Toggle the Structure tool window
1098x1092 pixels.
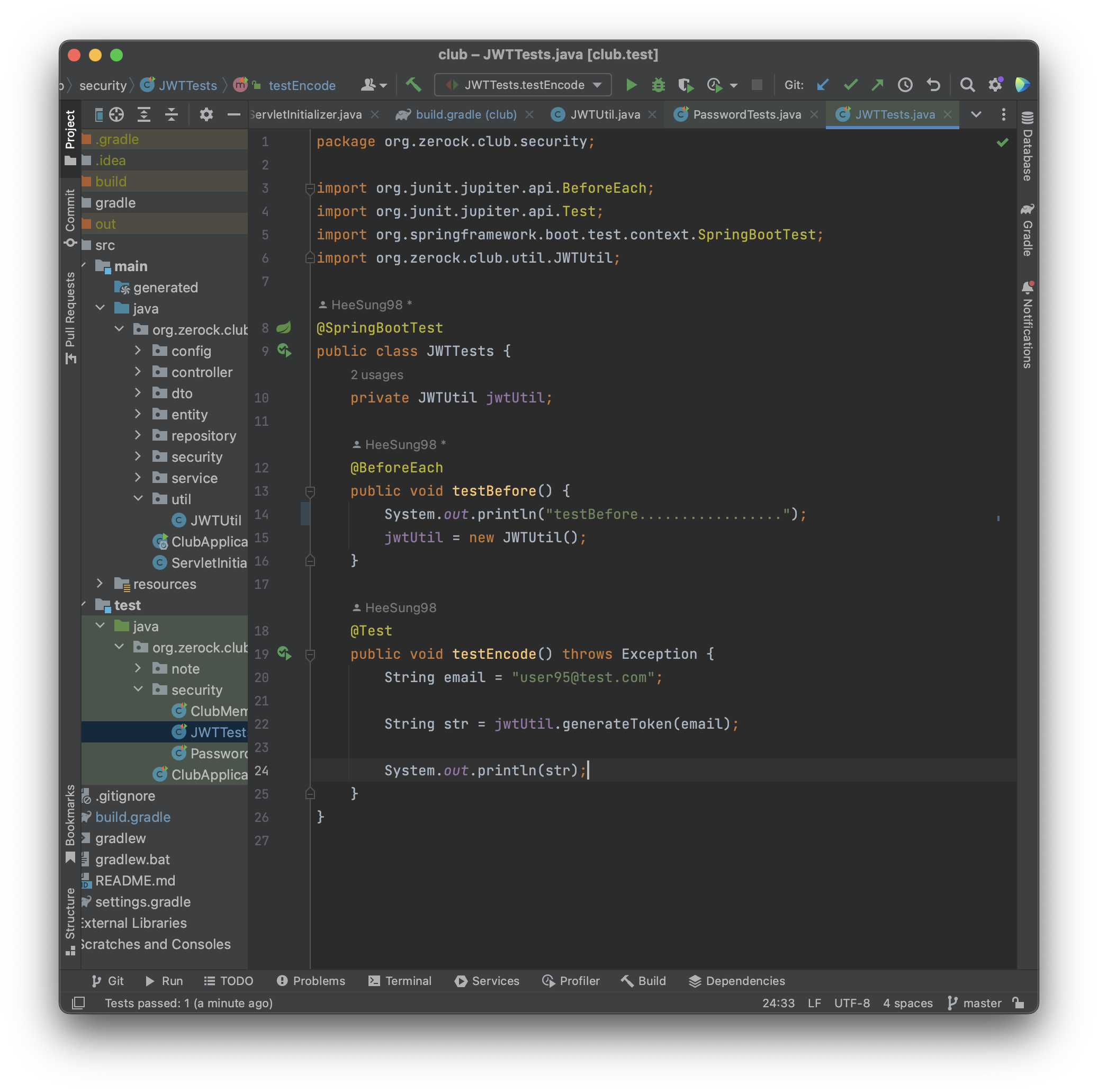coord(70,921)
